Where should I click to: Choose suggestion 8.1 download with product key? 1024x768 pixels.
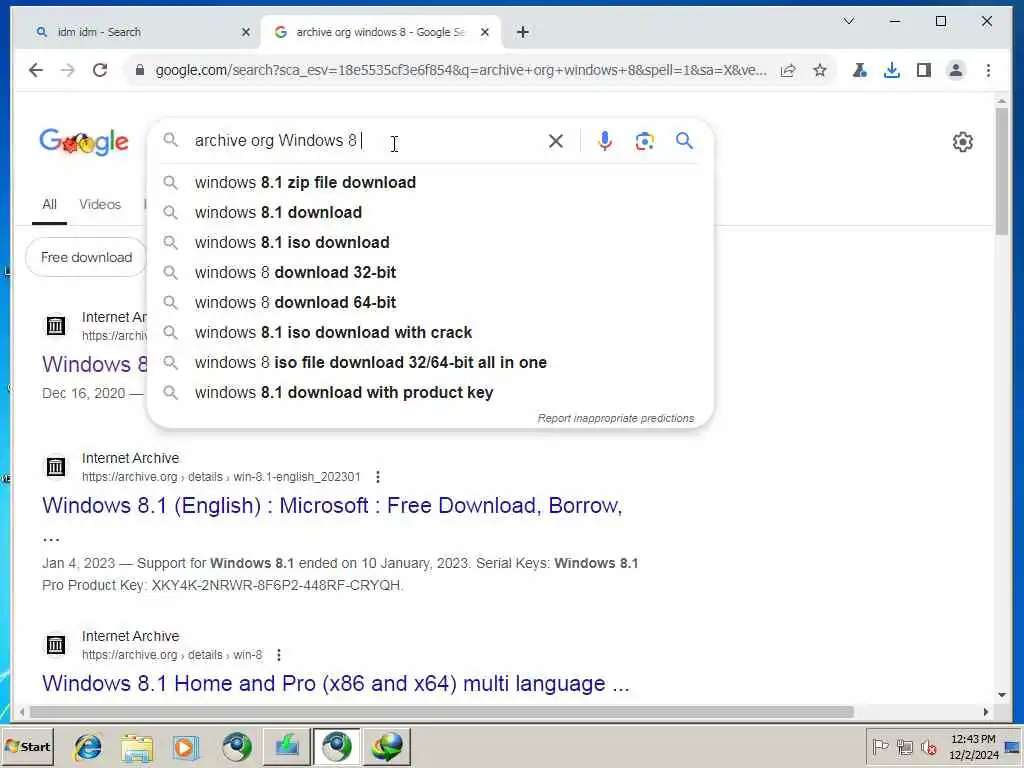(431, 392)
